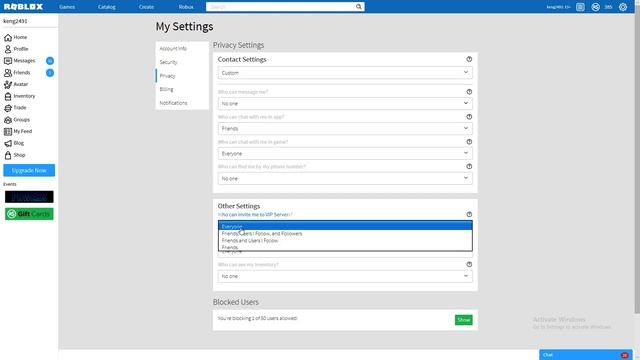Open Shop in the sidebar

point(15,155)
